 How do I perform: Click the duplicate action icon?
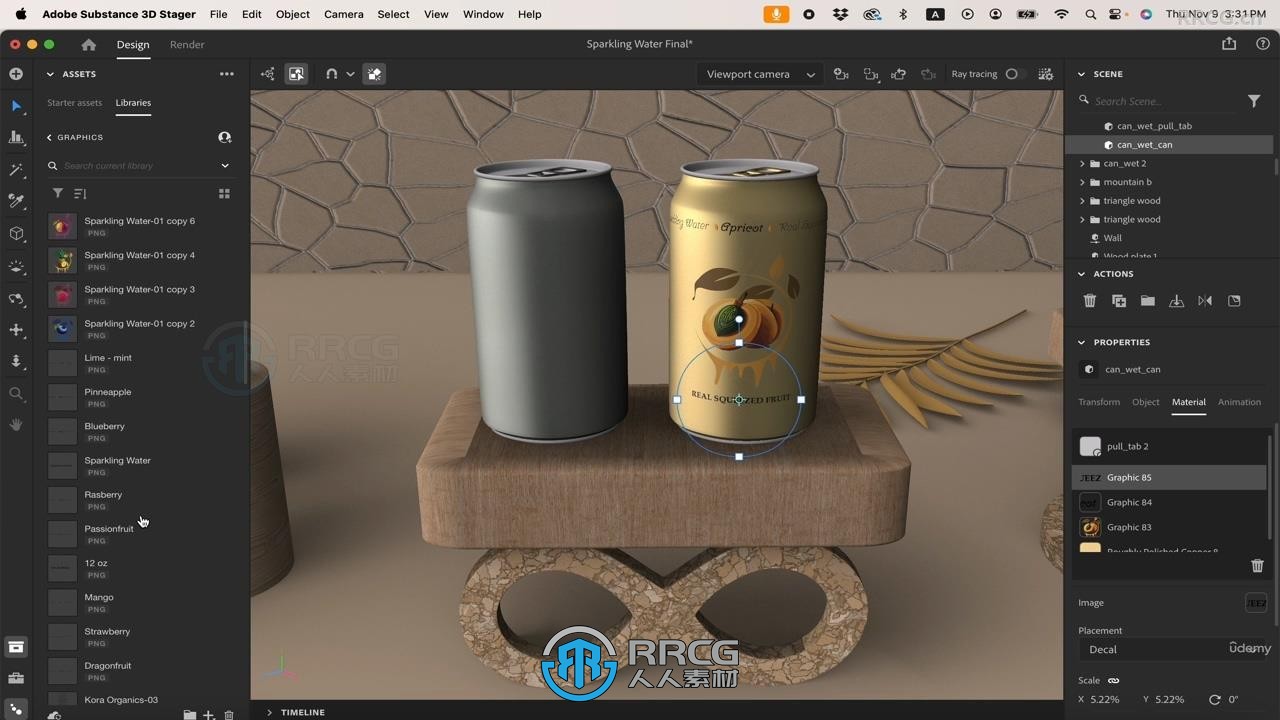[x=1119, y=301]
